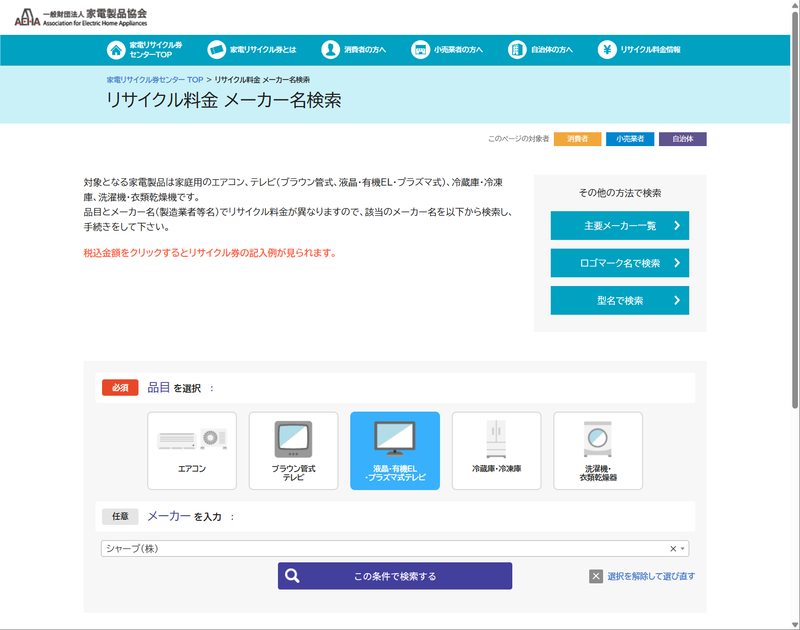Click the person icon on 消費者の方へ
This screenshot has height=630, width=800.
click(329, 49)
